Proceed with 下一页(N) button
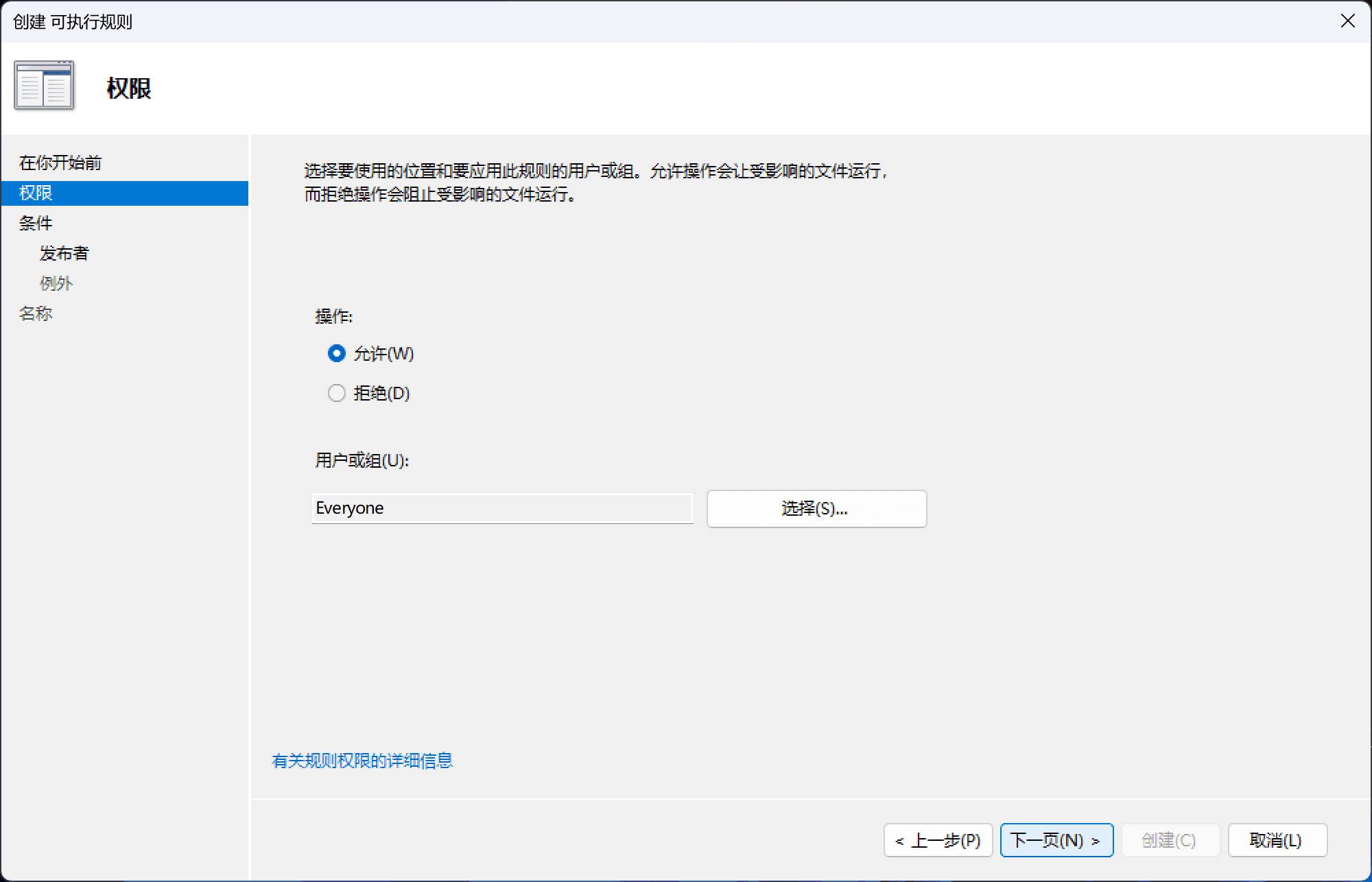 [1056, 840]
